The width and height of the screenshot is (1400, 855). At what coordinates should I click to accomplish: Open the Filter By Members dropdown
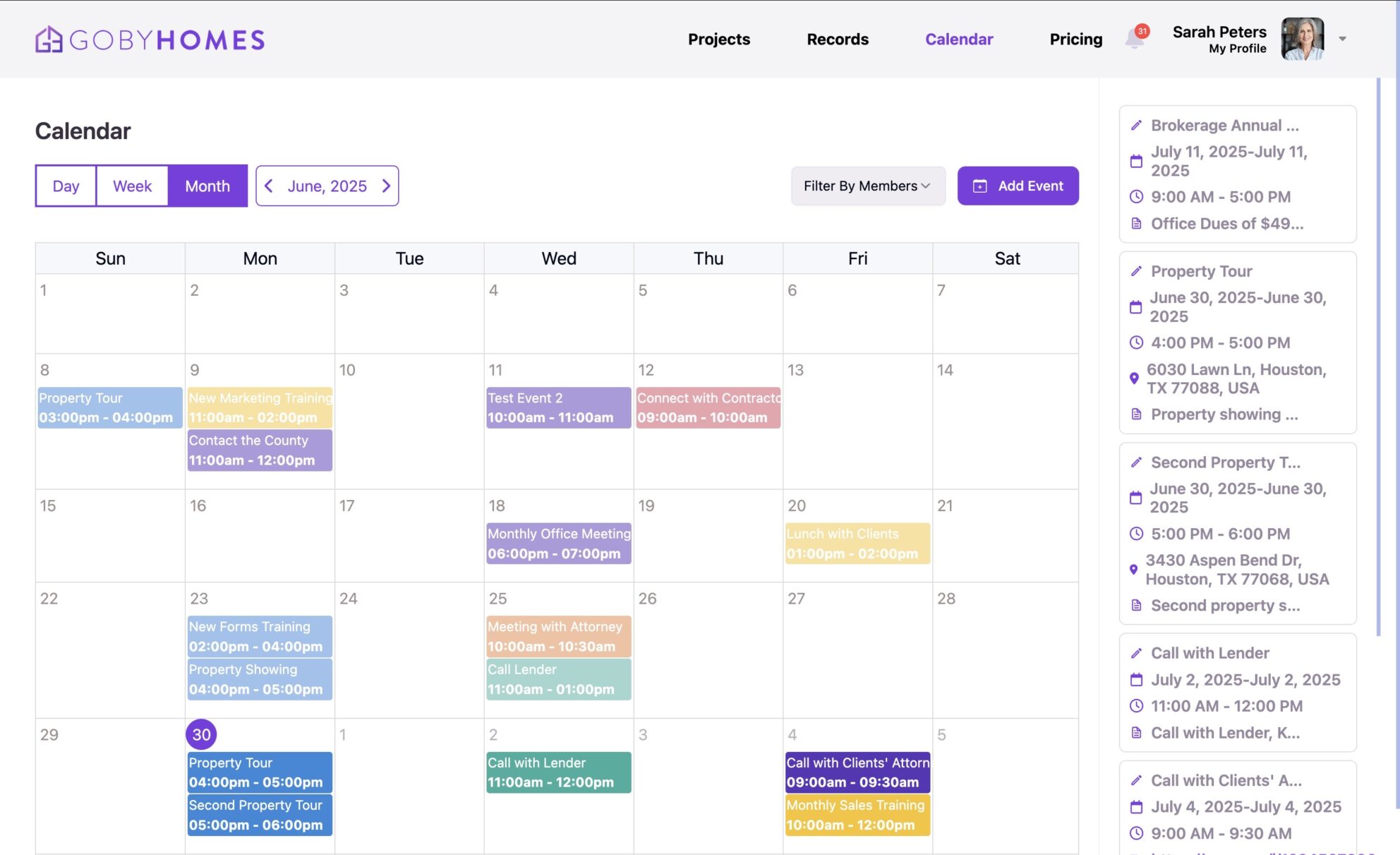click(867, 186)
